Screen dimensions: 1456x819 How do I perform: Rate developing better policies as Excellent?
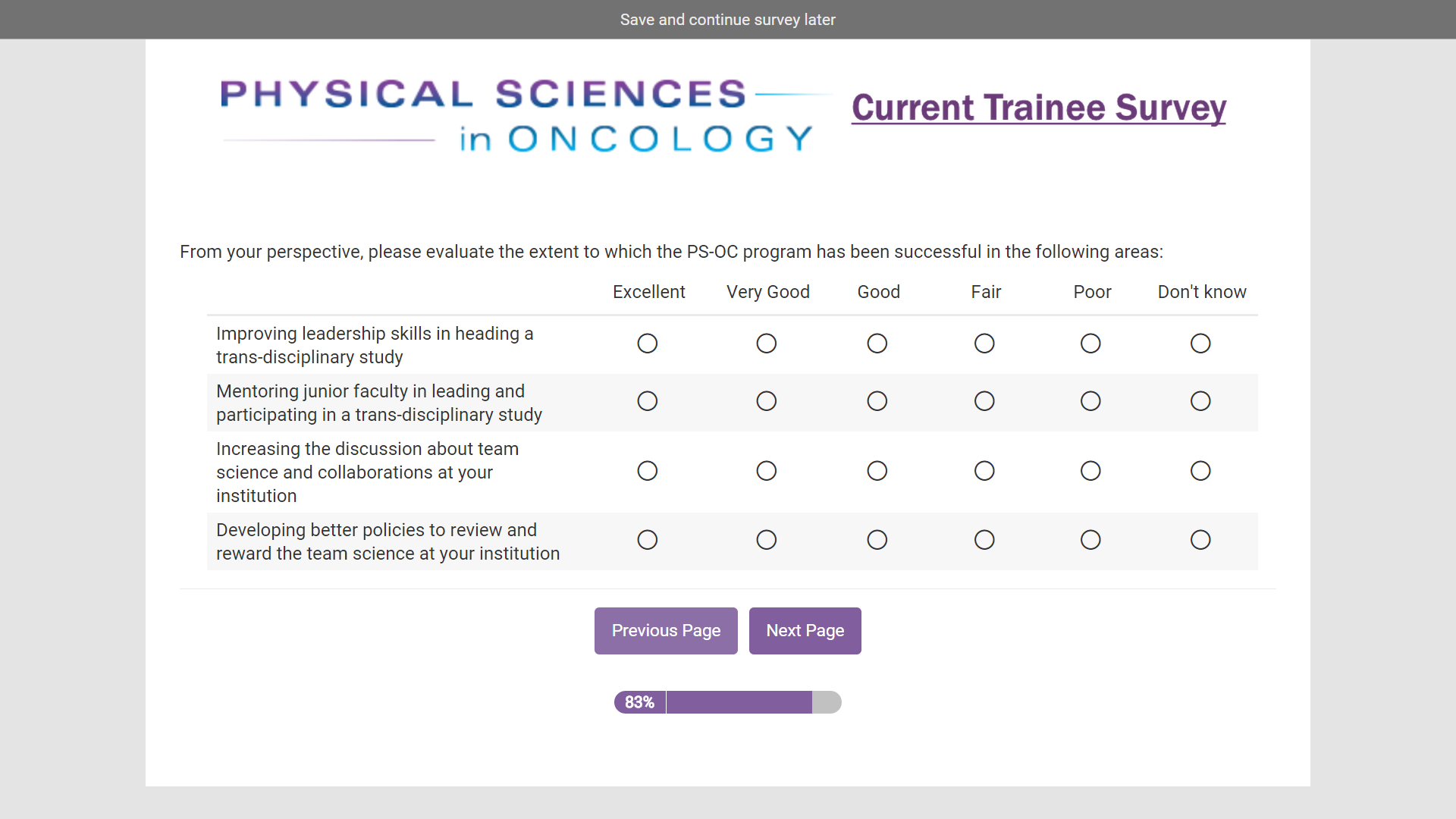tap(647, 540)
